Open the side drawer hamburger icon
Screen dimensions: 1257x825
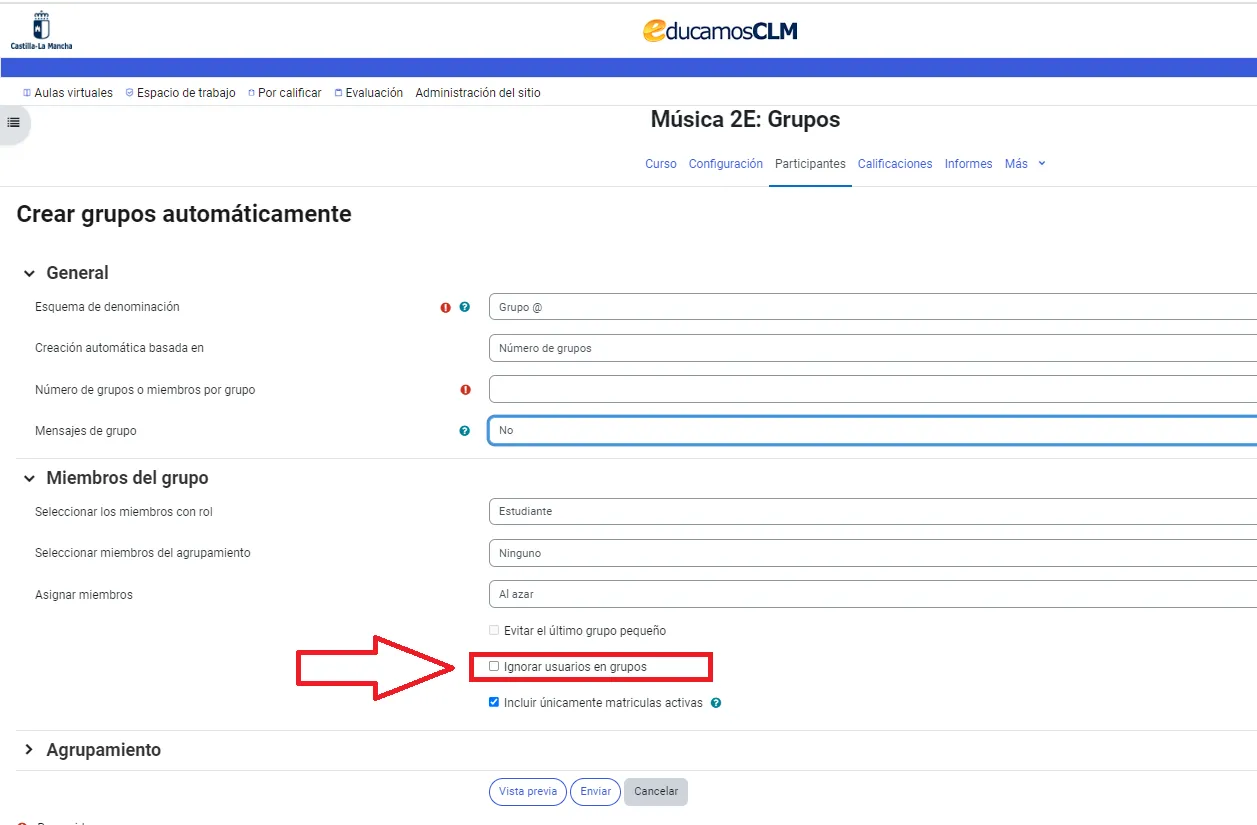(x=14, y=122)
